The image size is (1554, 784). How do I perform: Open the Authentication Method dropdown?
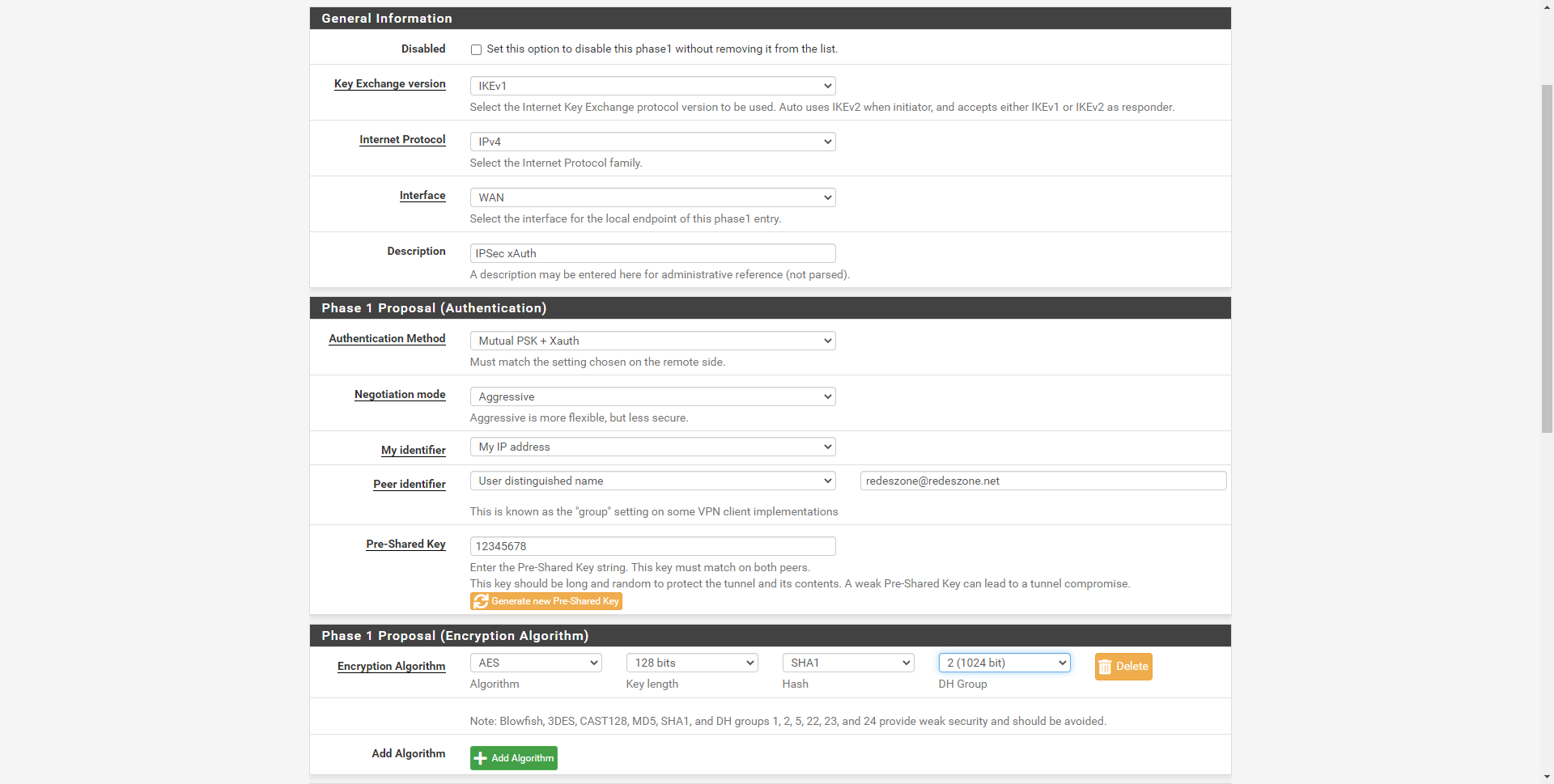(x=652, y=341)
